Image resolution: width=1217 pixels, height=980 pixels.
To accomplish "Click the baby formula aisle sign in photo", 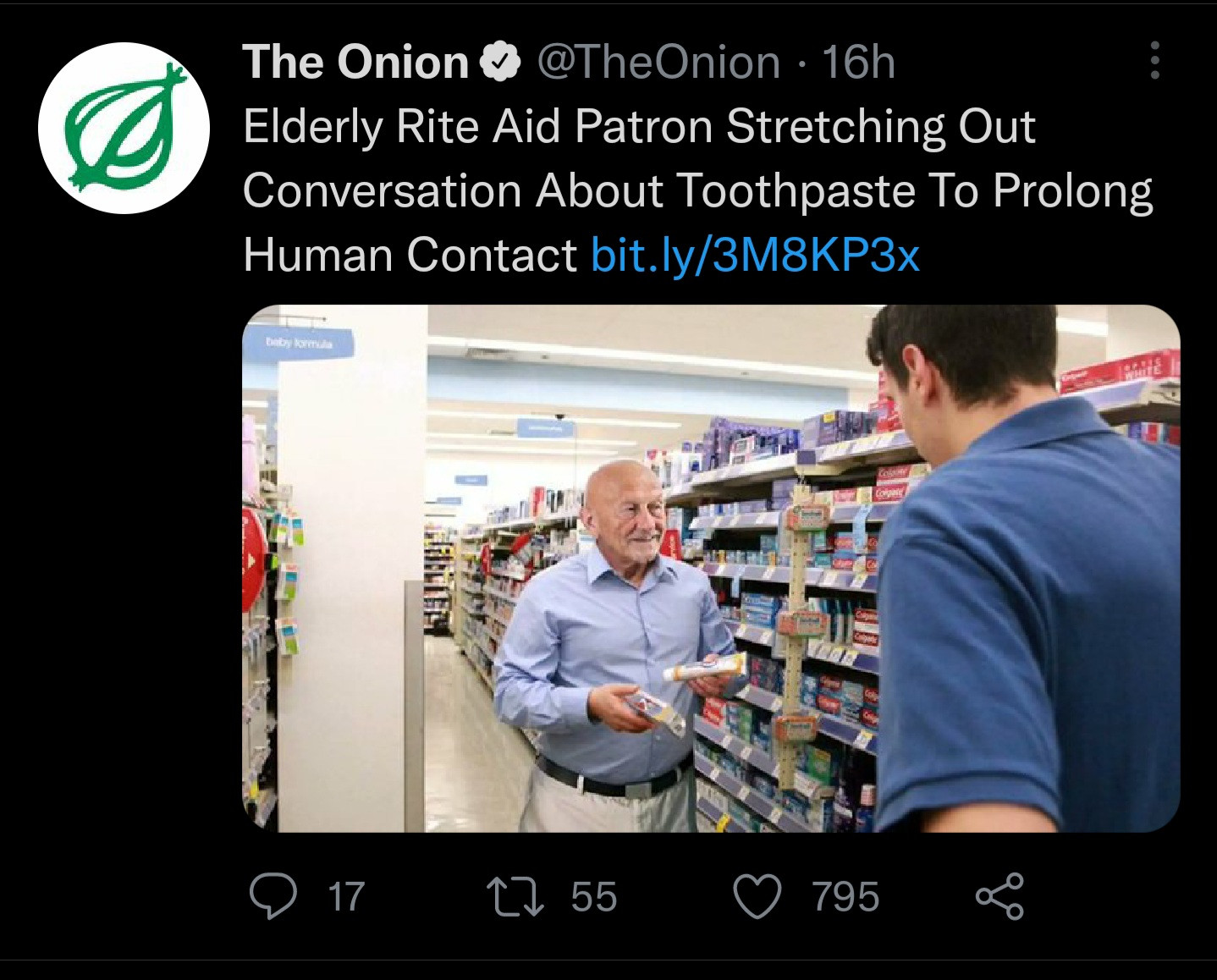I will [x=299, y=343].
